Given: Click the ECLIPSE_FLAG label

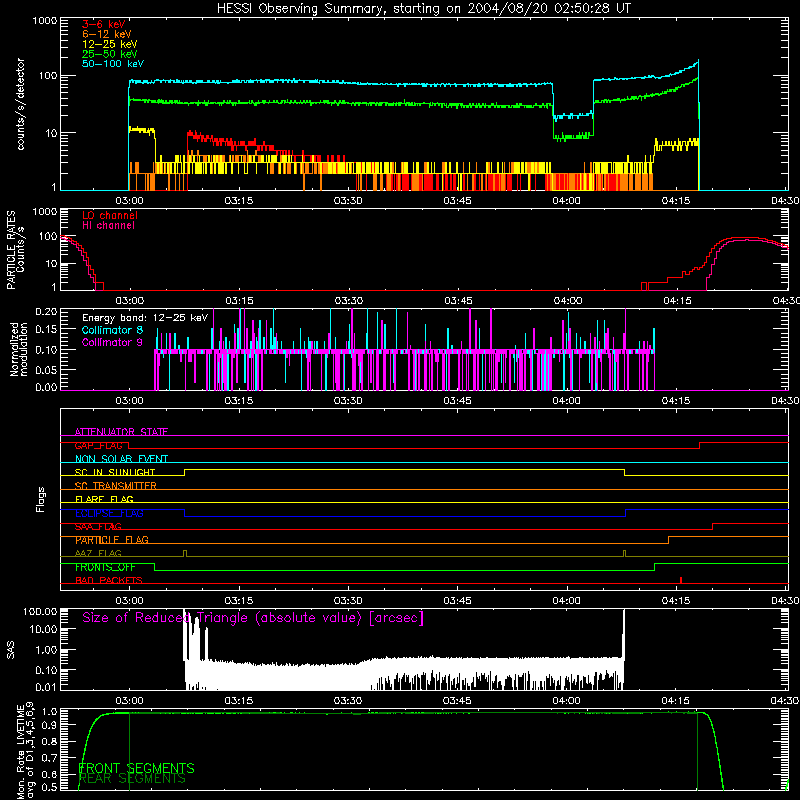Looking at the screenshot, I should pos(109,513).
